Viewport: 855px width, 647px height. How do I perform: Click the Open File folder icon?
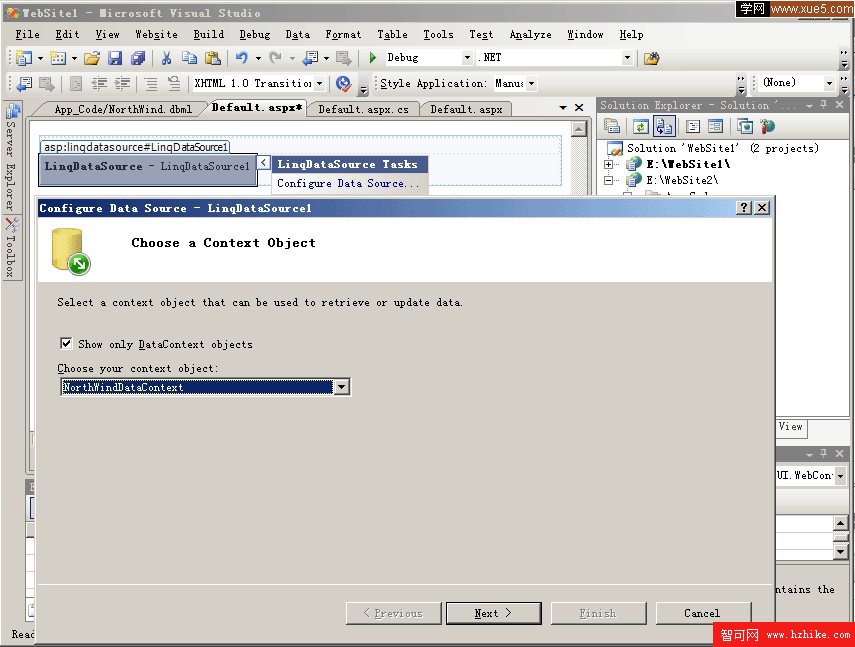pyautogui.click(x=92, y=58)
